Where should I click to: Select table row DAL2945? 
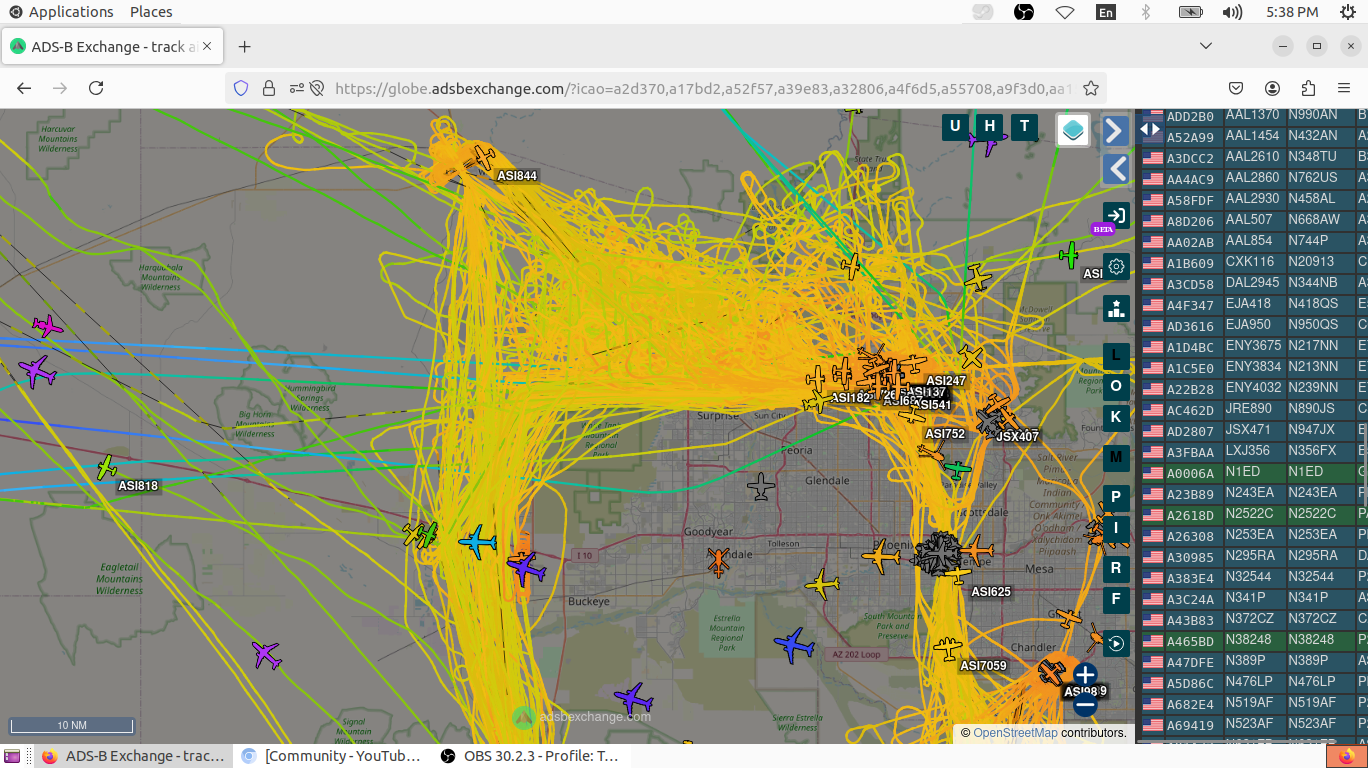1252,283
